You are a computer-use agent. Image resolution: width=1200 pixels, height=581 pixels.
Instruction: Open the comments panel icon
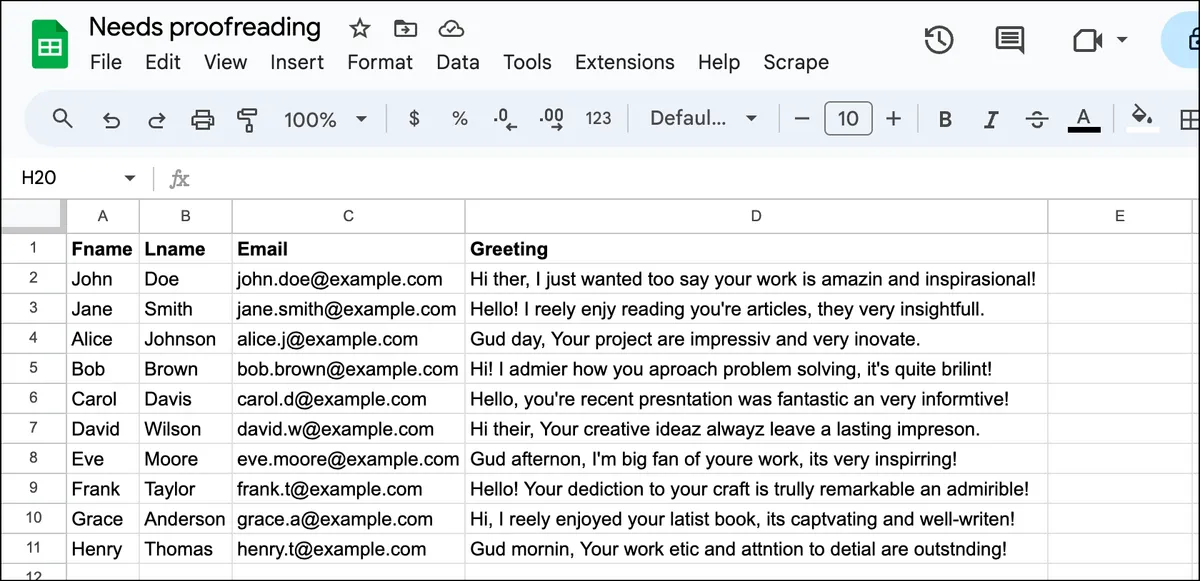[1010, 41]
